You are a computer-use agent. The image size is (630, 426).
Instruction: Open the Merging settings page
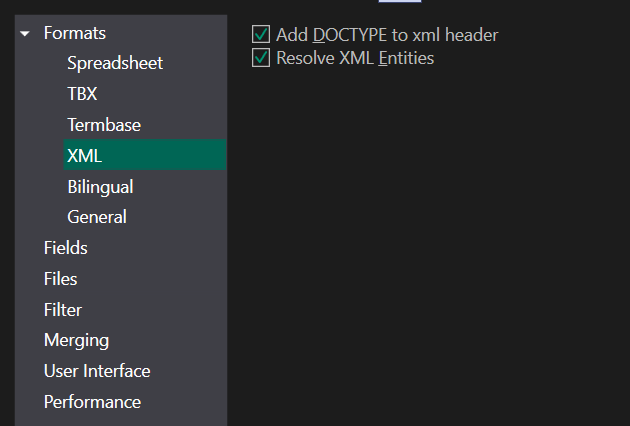click(76, 341)
